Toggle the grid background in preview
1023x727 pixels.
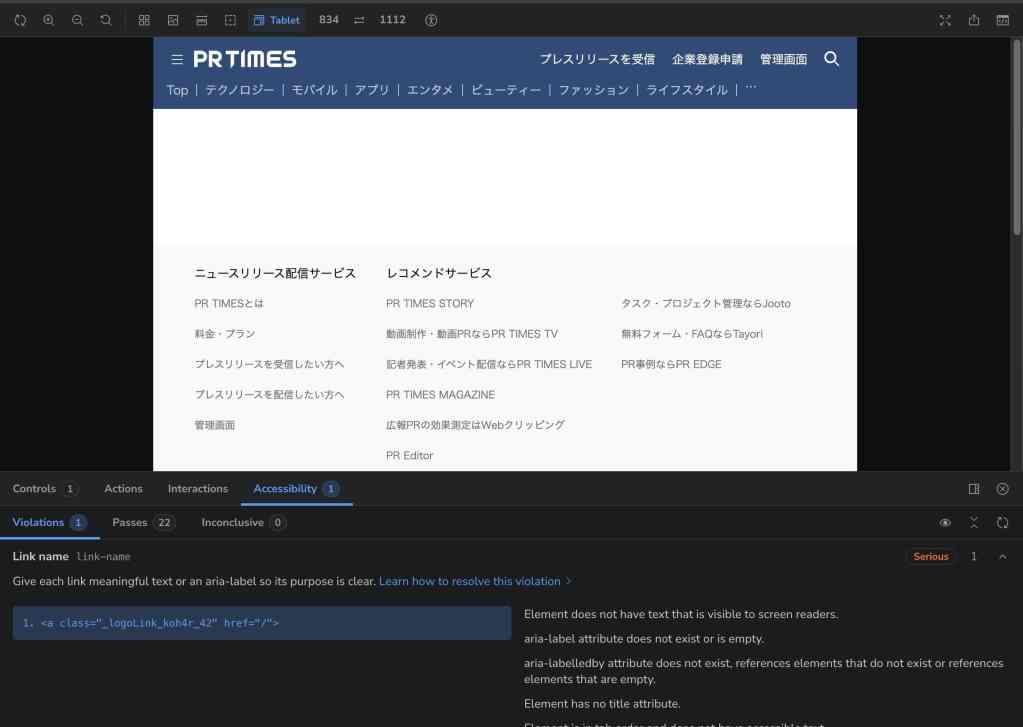coord(144,20)
